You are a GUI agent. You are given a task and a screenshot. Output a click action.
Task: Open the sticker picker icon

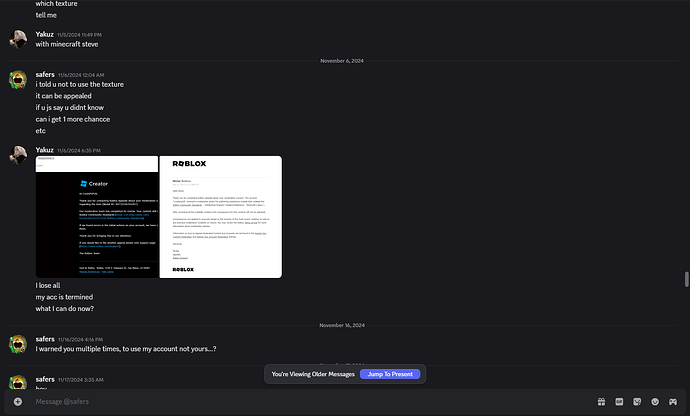(x=637, y=401)
